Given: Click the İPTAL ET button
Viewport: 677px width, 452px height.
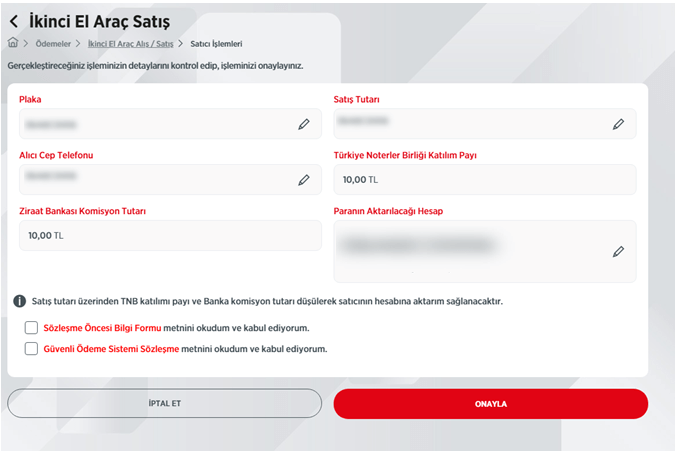Looking at the screenshot, I should [165, 403].
